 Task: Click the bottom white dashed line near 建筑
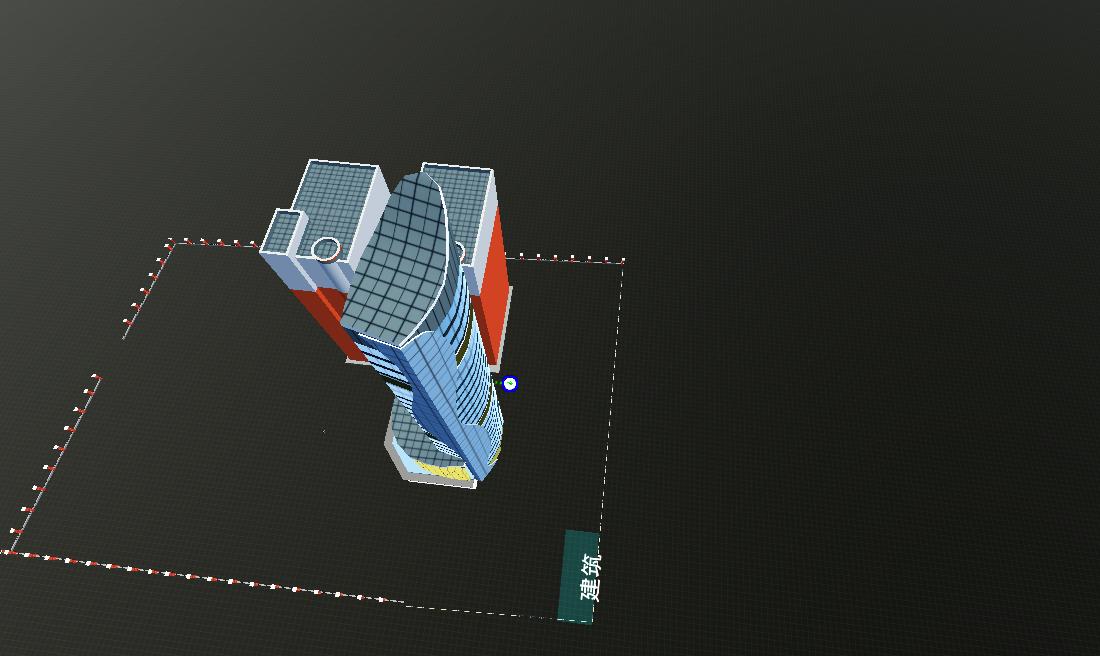click(480, 611)
